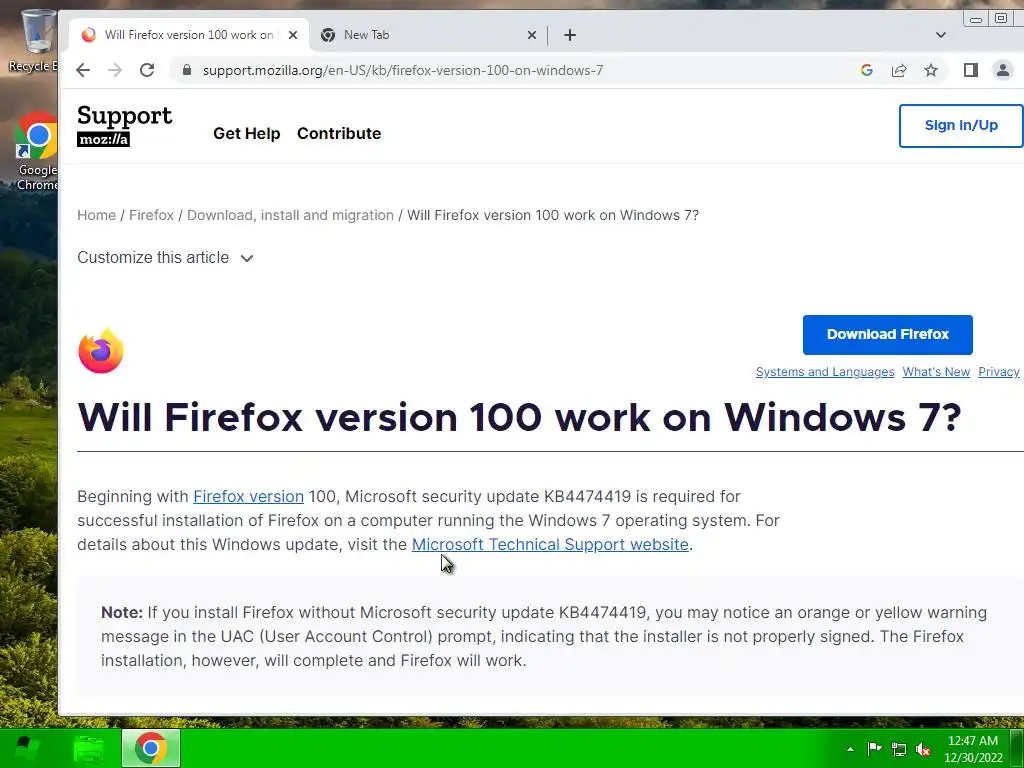Screen dimensions: 1024x768
Task: Click the Download Firefox button
Action: pos(888,334)
